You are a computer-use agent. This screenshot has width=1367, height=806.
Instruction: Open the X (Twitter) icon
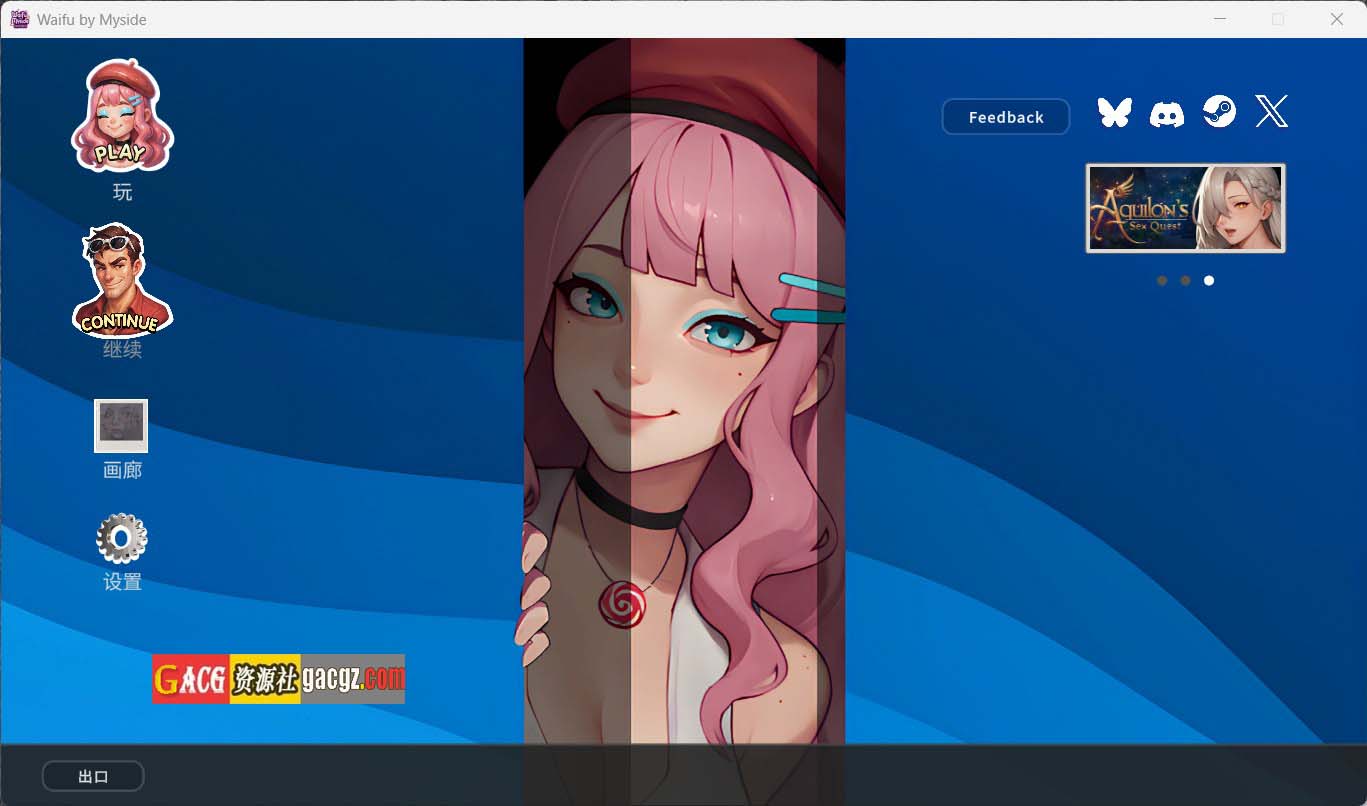pos(1272,111)
